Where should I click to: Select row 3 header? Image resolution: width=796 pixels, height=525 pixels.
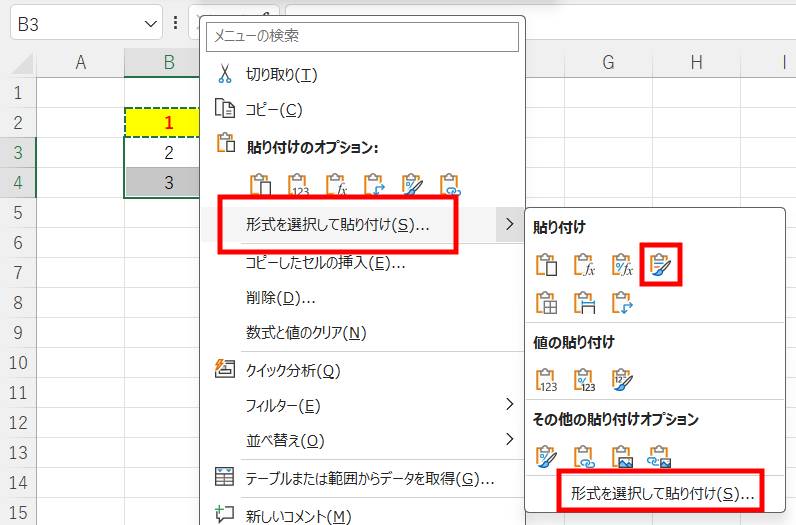[x=18, y=152]
